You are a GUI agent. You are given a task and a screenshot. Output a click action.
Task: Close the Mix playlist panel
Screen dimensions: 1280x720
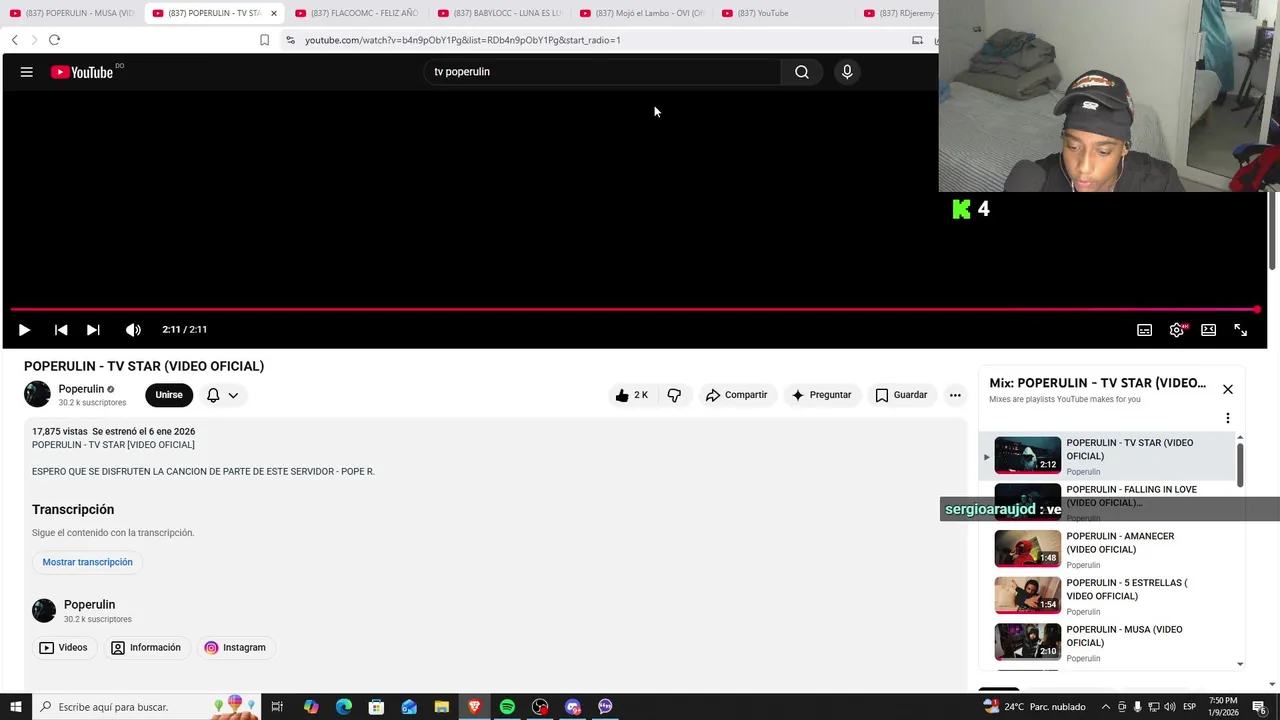(1228, 389)
